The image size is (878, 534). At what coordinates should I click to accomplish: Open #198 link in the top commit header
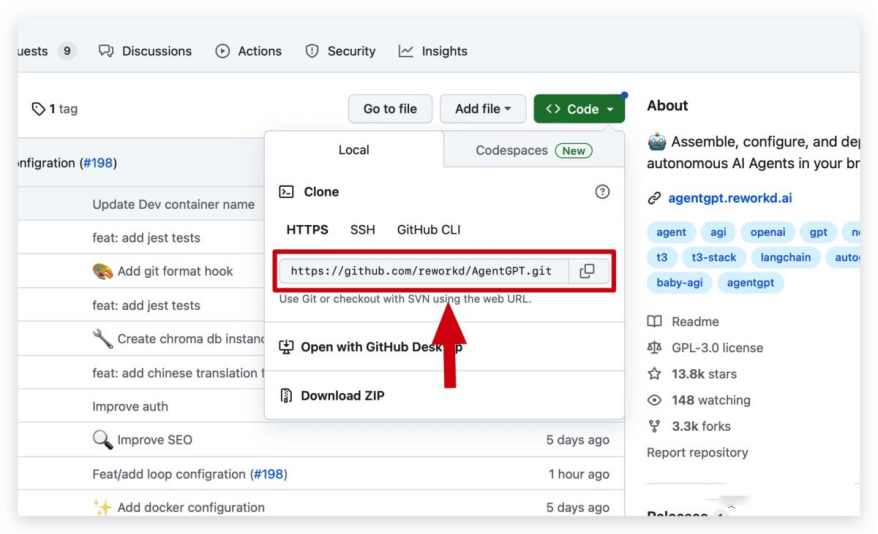pos(98,163)
